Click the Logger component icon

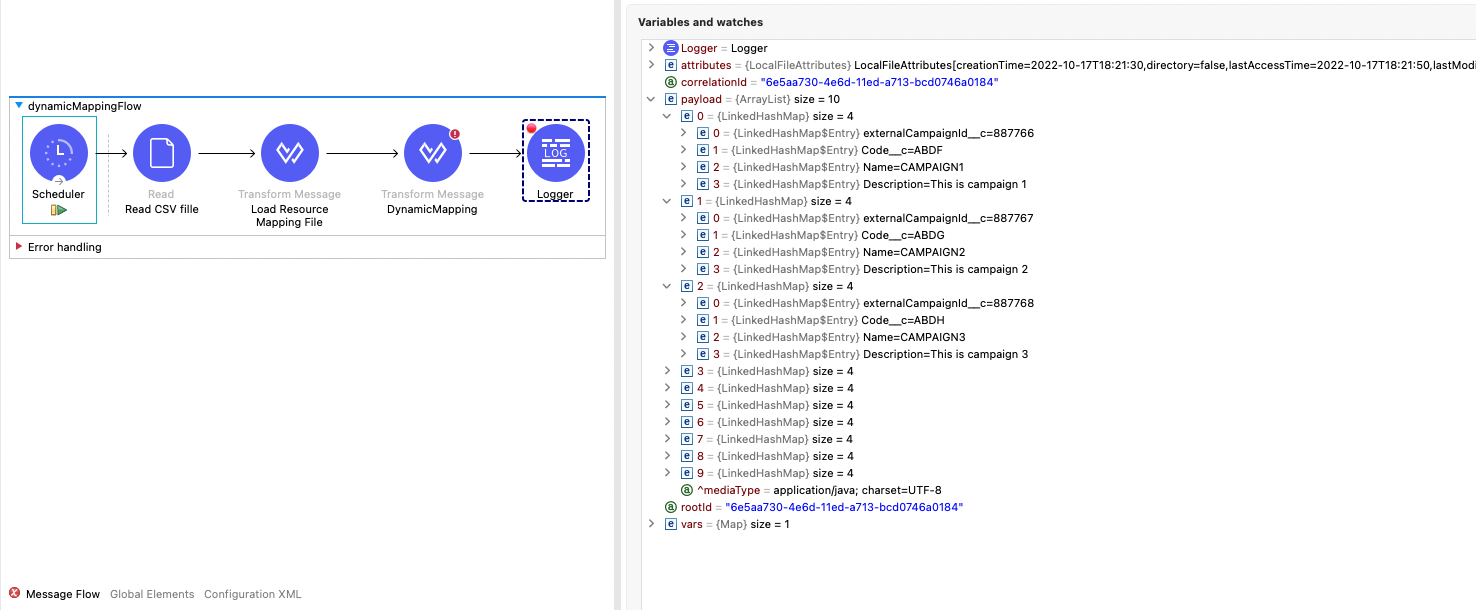(x=555, y=153)
